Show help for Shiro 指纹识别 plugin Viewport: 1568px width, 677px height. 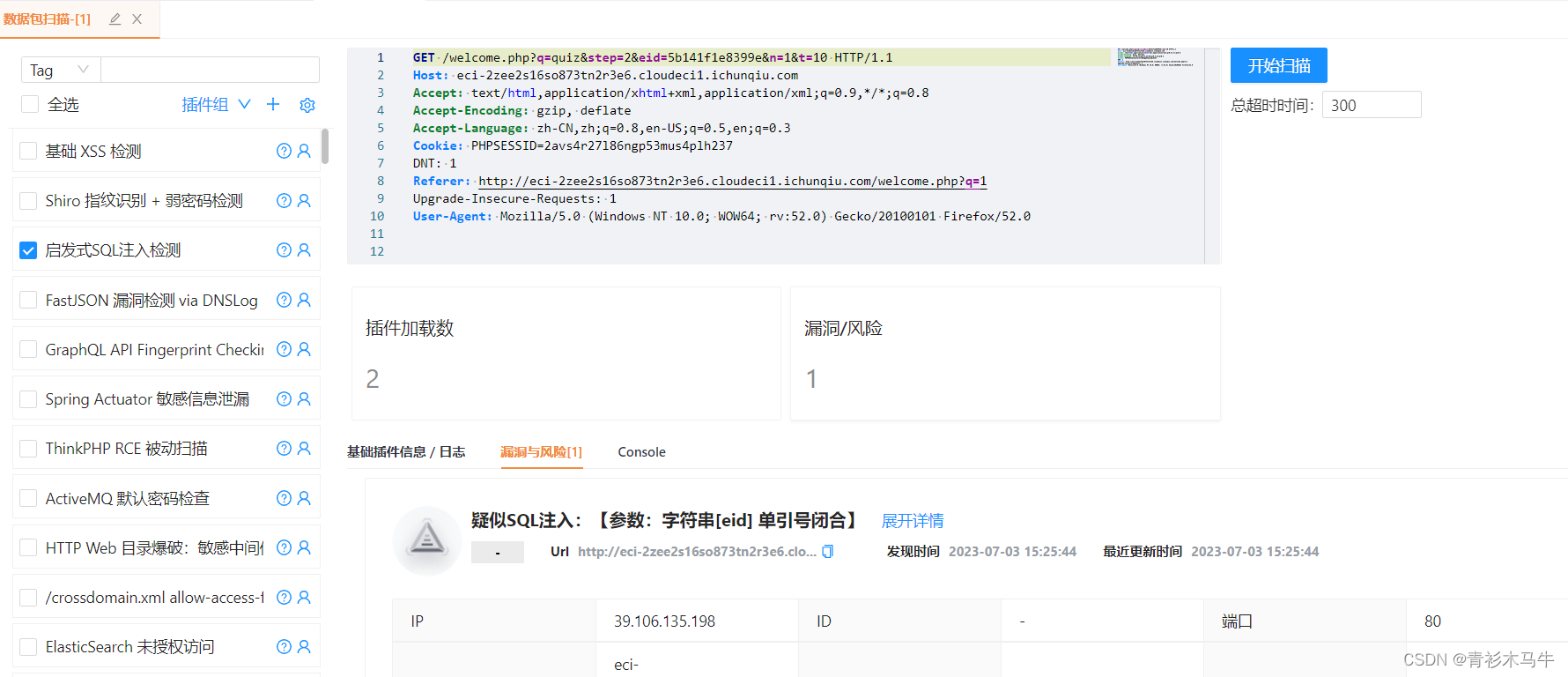coord(284,200)
